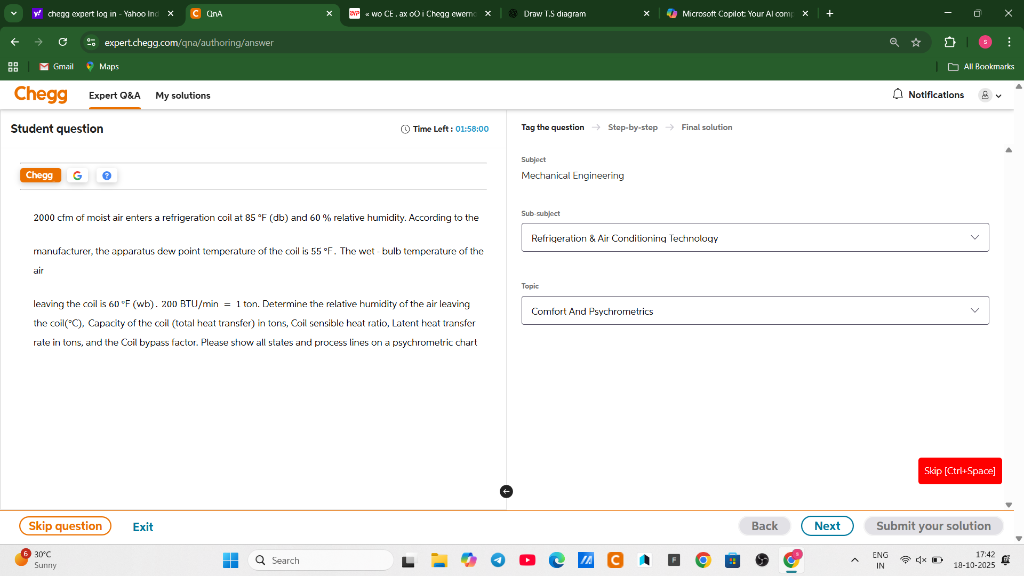Click the Next button
1024x576 pixels.
[x=827, y=526]
